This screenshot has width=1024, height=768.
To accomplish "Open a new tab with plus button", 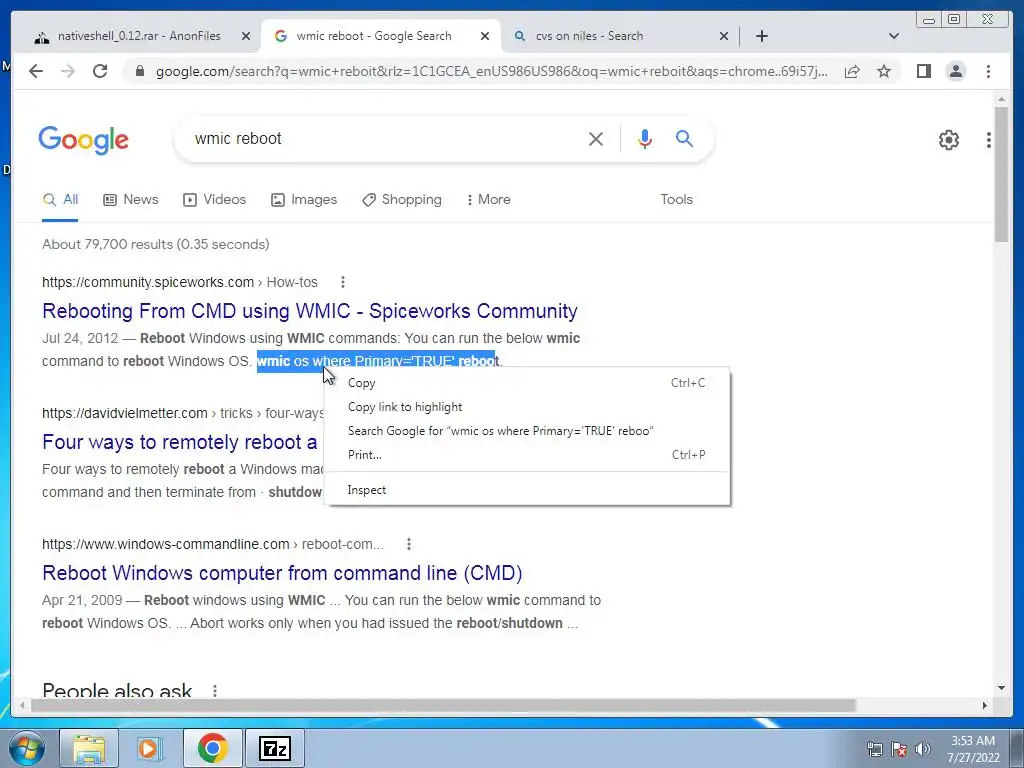I will click(761, 36).
